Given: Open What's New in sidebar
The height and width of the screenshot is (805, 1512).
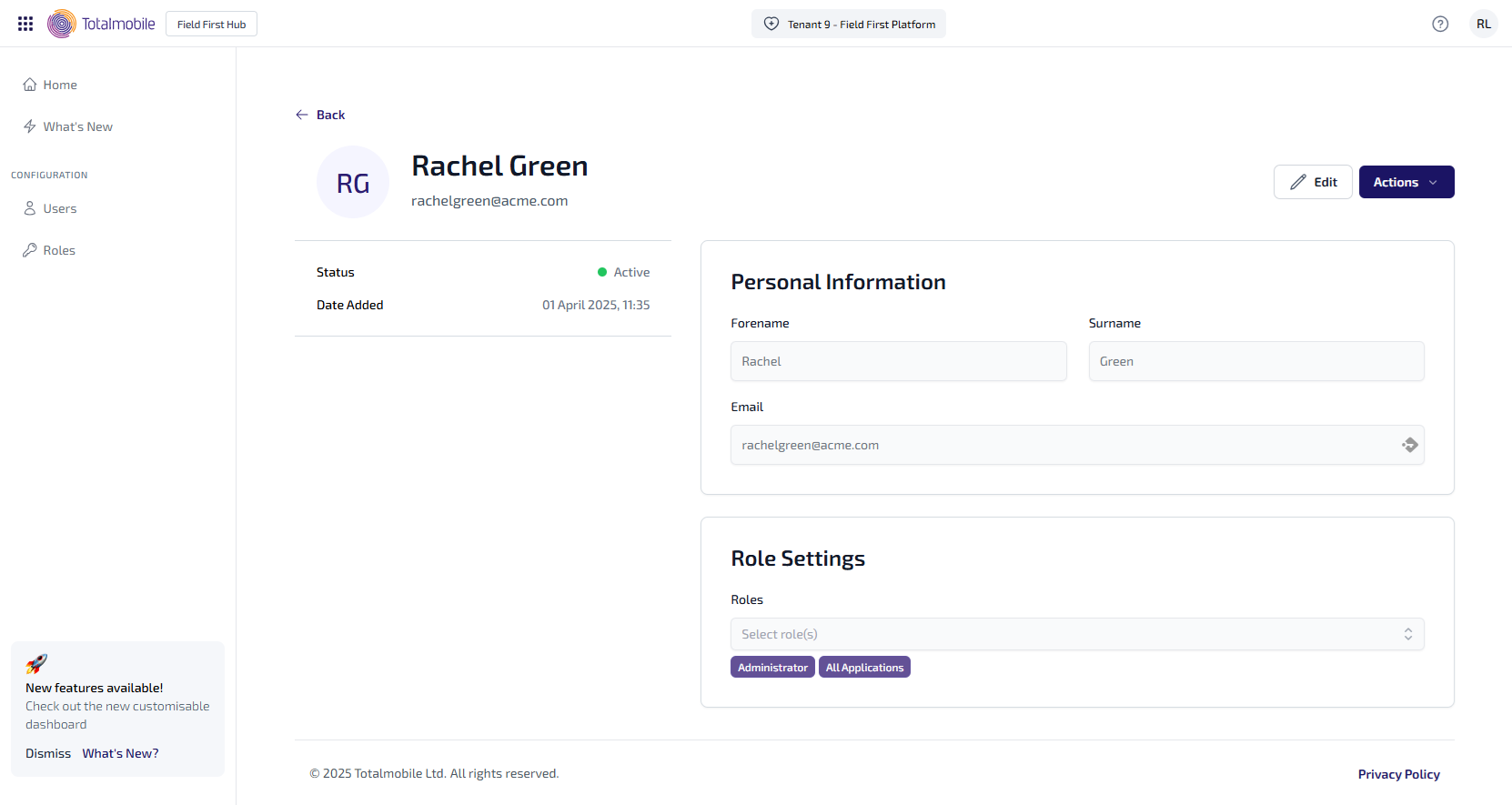Looking at the screenshot, I should pos(77,126).
